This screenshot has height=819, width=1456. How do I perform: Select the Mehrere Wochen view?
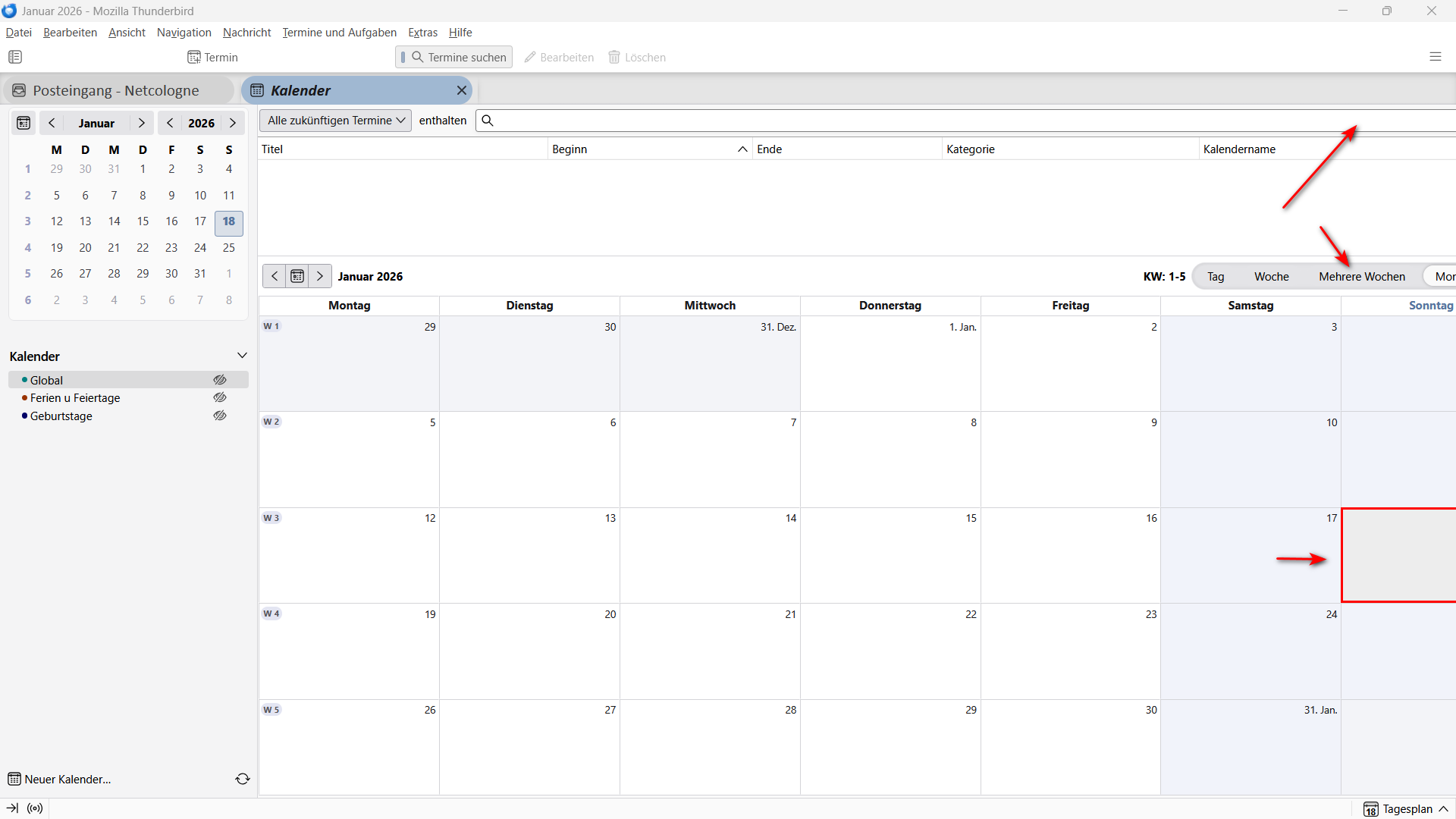coord(1361,277)
